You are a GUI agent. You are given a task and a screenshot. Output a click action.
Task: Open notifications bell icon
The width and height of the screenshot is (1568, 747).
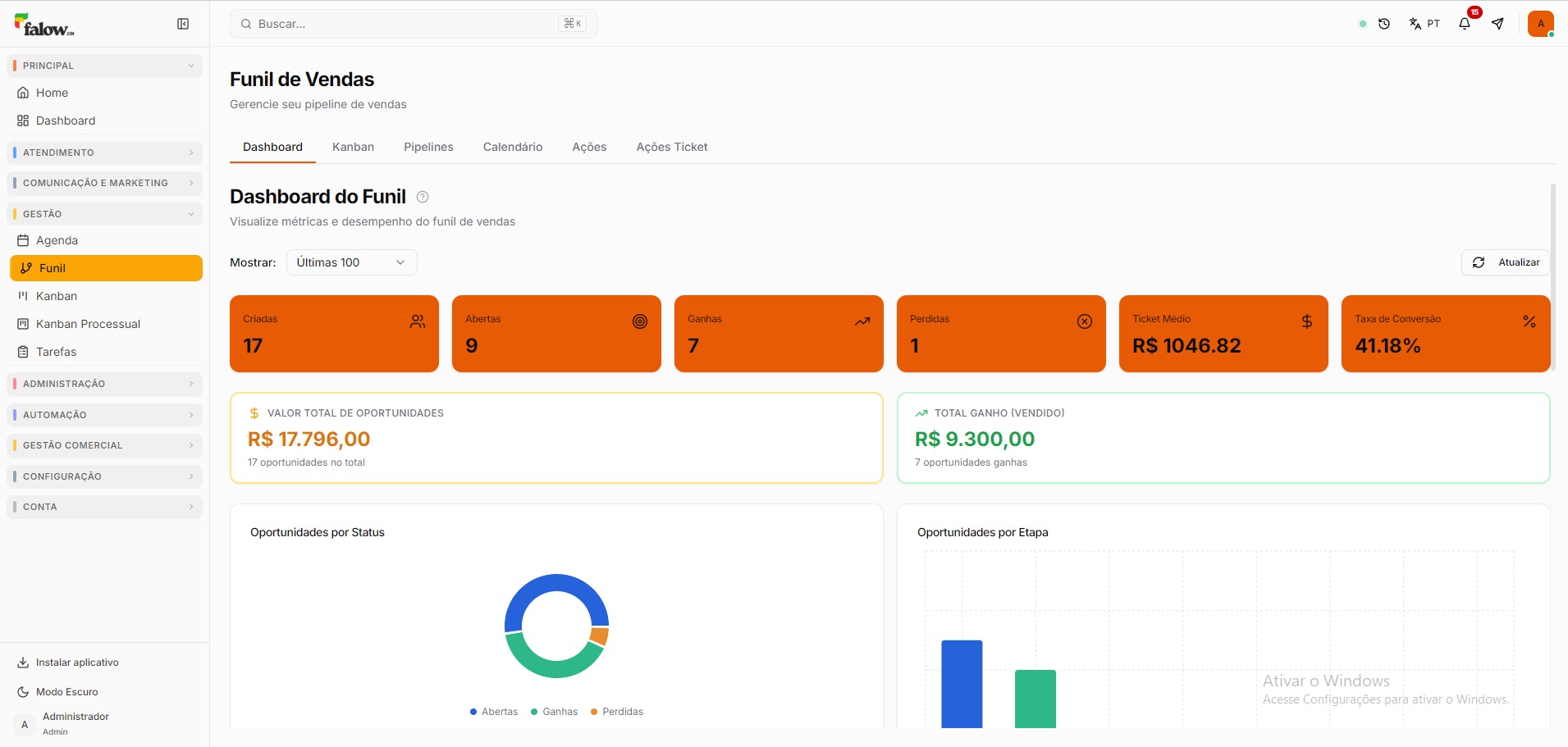[x=1465, y=24]
